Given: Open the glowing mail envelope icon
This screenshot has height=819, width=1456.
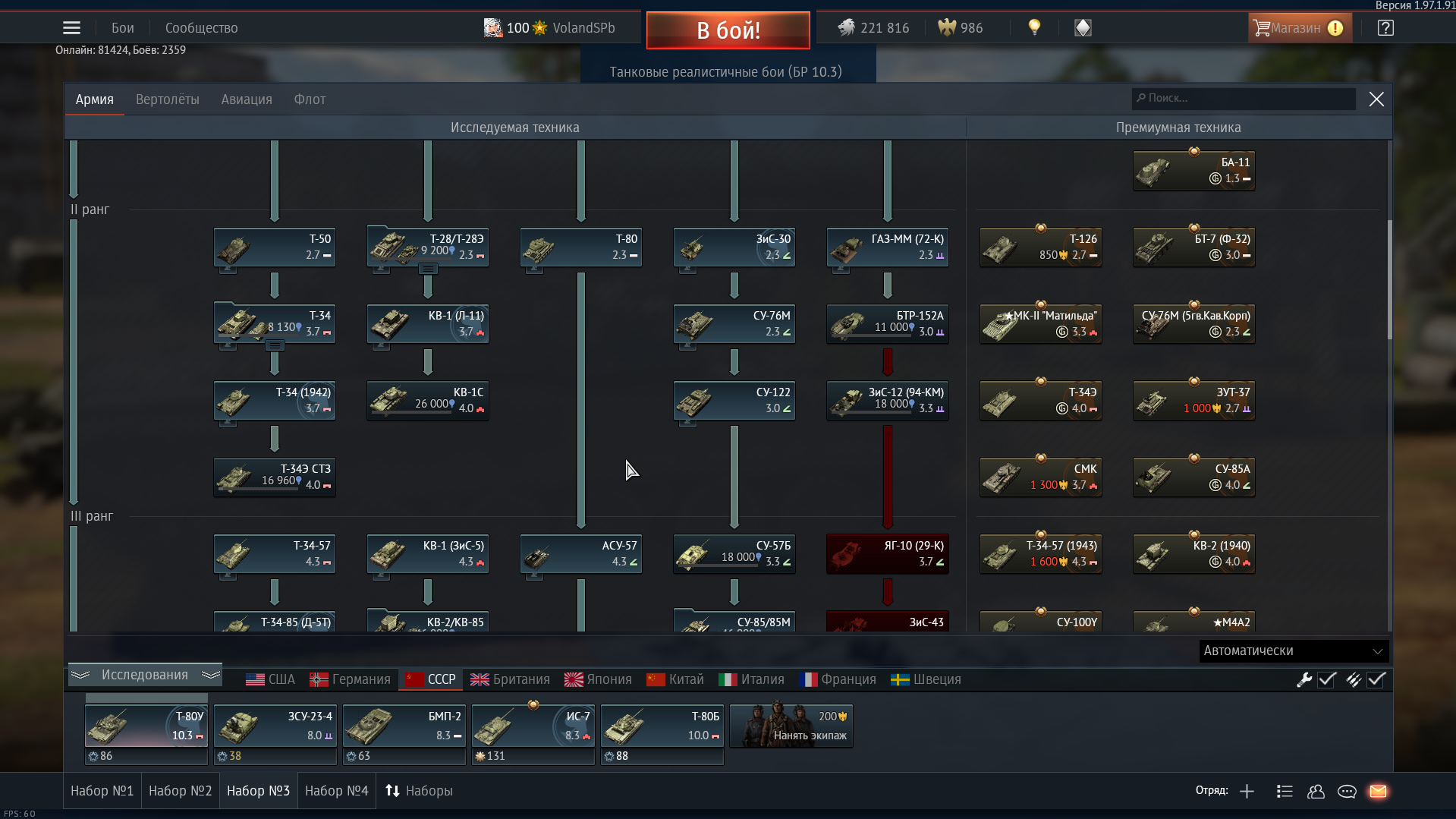Looking at the screenshot, I should [1378, 791].
